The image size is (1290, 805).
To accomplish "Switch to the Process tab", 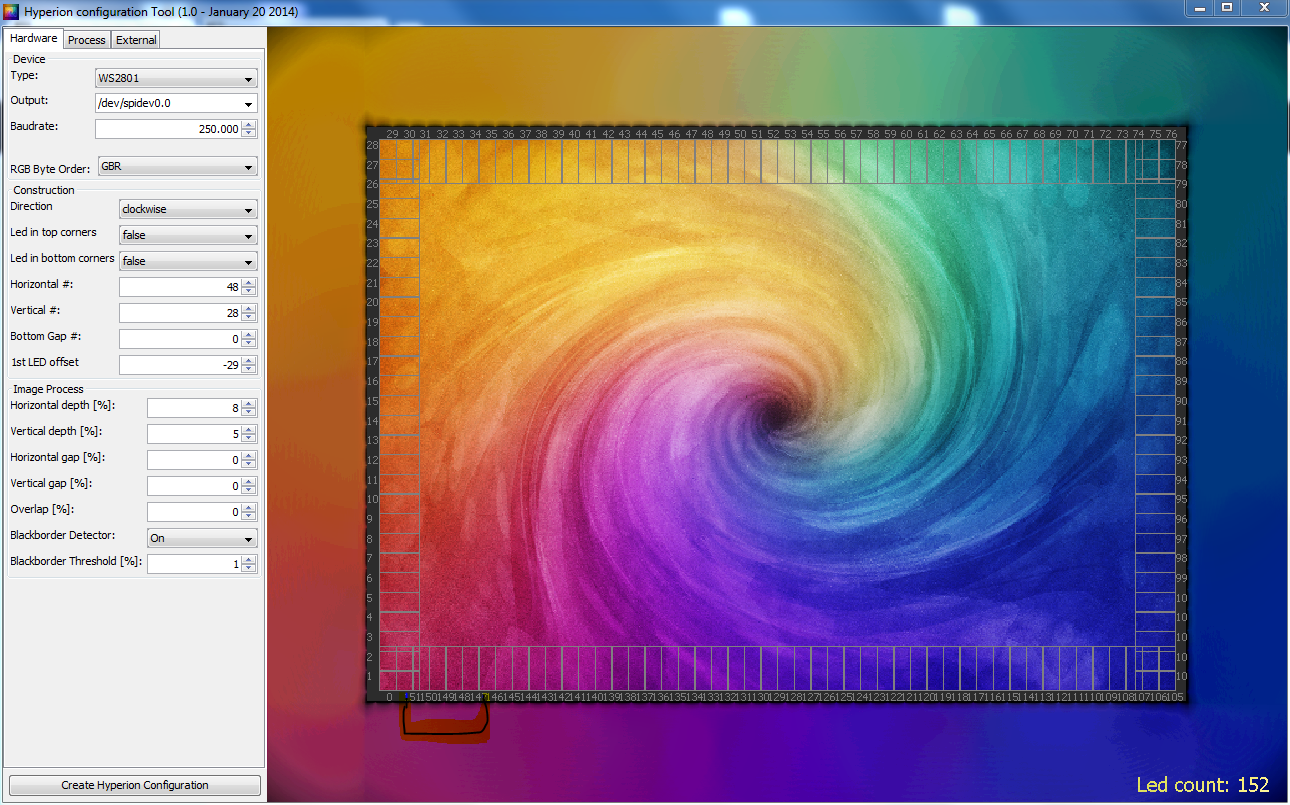I will click(87, 40).
